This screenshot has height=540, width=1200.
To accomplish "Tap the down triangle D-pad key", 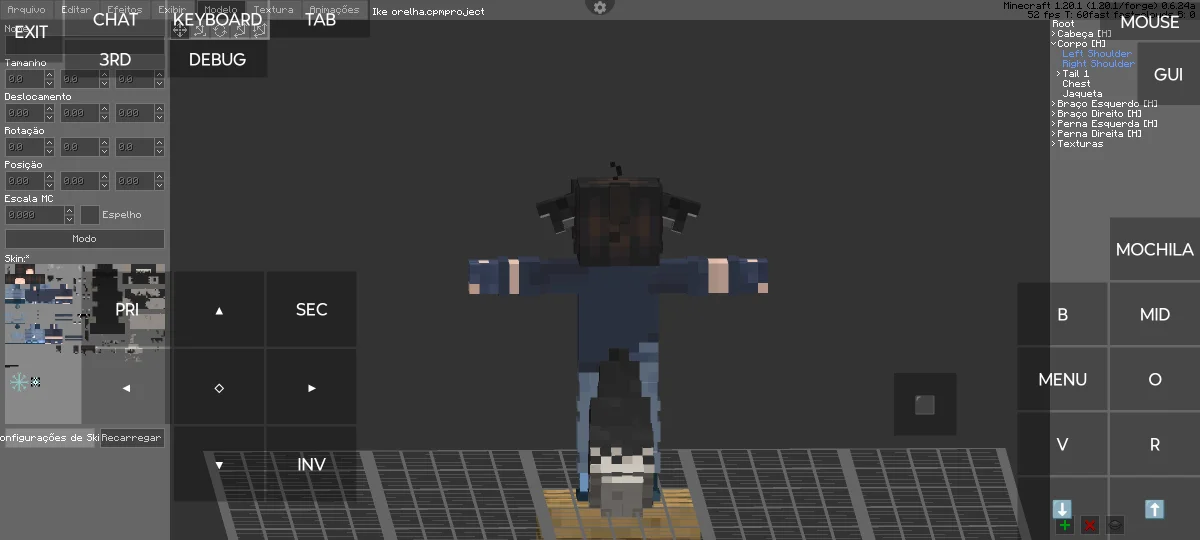I will click(x=219, y=464).
